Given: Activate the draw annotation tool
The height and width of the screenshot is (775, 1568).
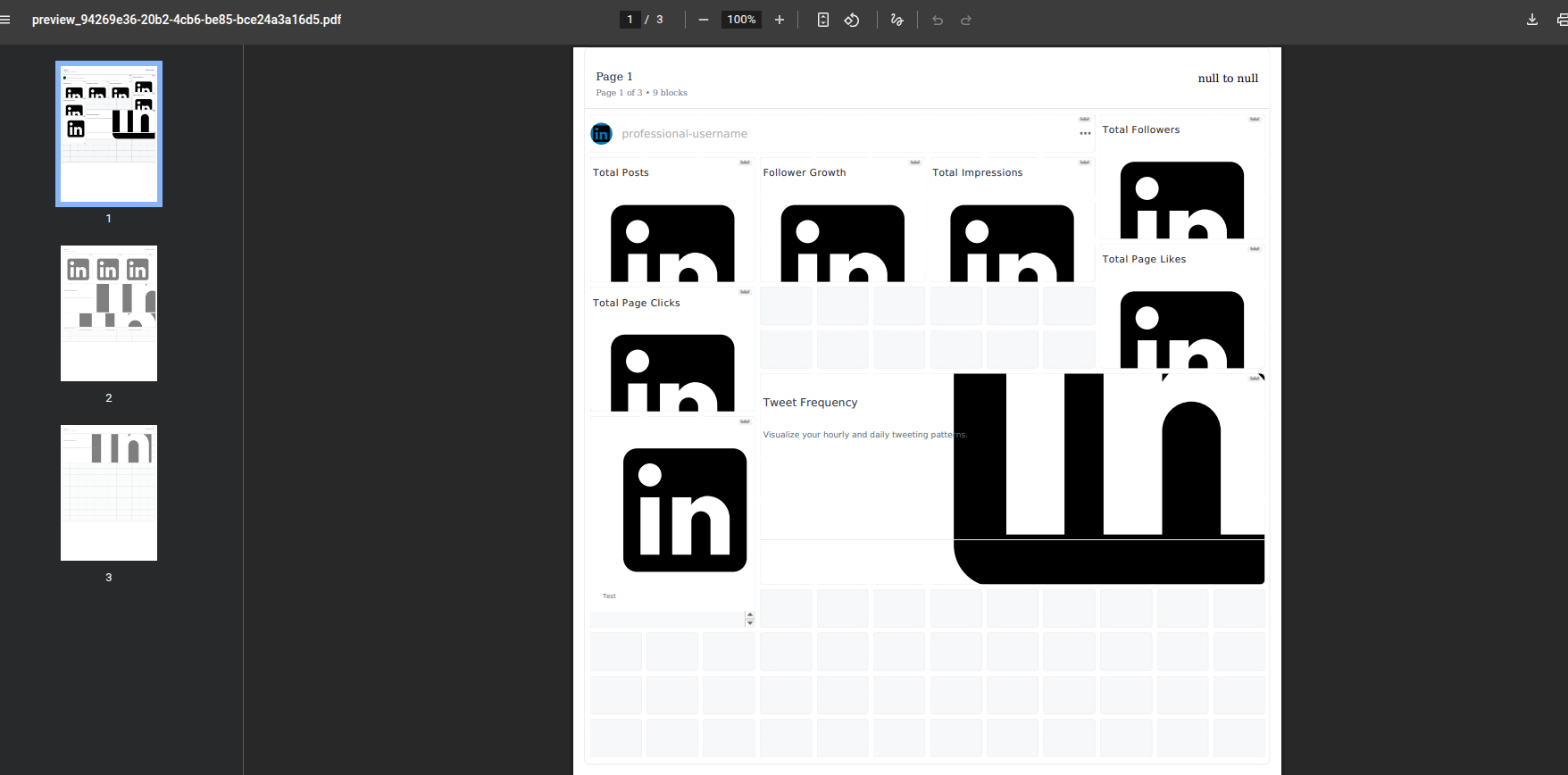Looking at the screenshot, I should 897,20.
